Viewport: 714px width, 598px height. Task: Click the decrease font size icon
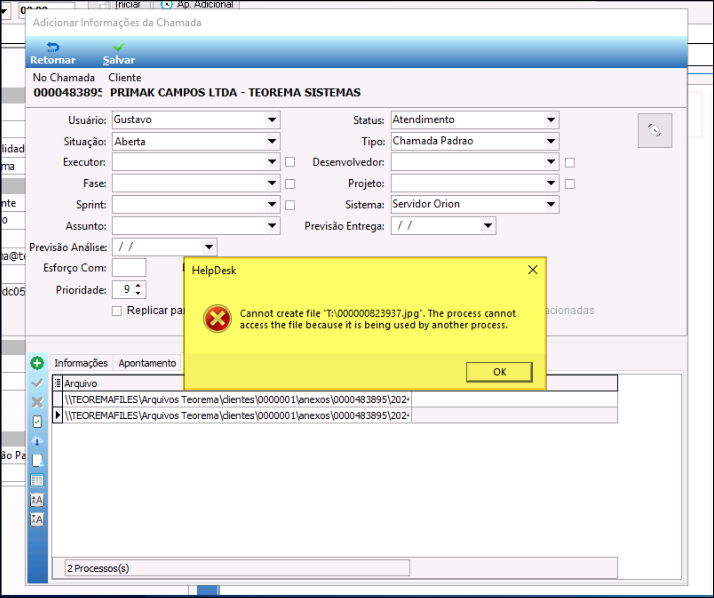click(x=37, y=519)
